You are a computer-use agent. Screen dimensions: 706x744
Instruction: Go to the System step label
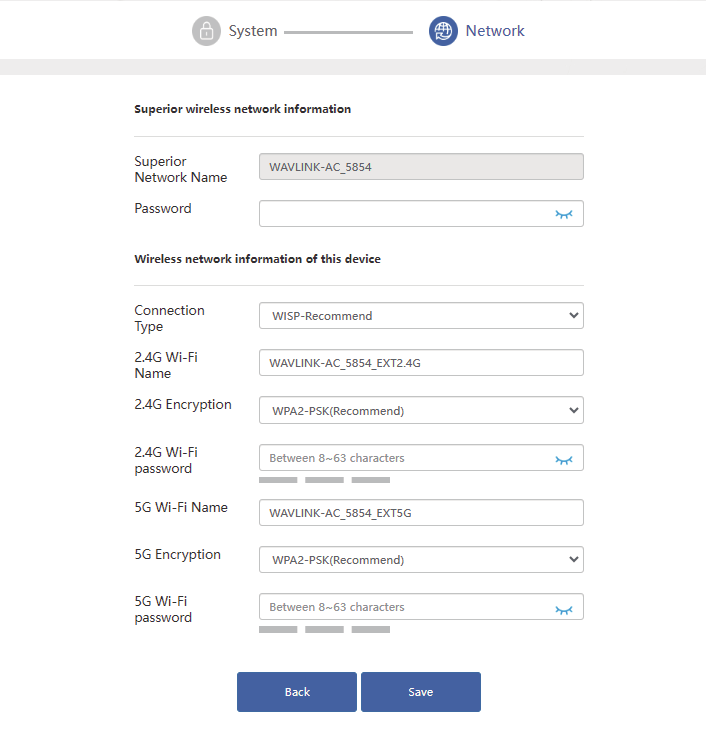tap(253, 31)
